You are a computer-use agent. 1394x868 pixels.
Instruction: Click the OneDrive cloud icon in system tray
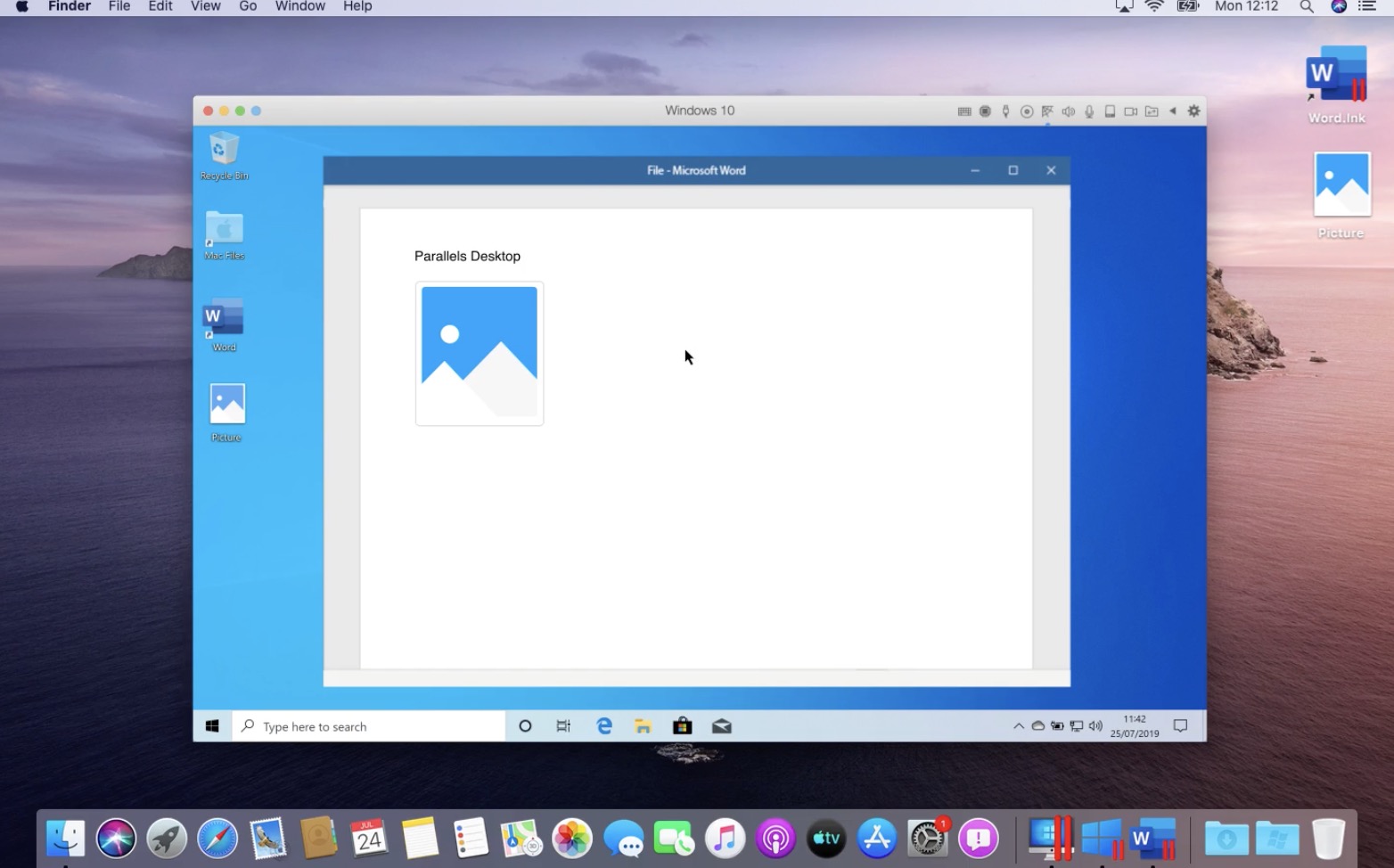click(1037, 726)
